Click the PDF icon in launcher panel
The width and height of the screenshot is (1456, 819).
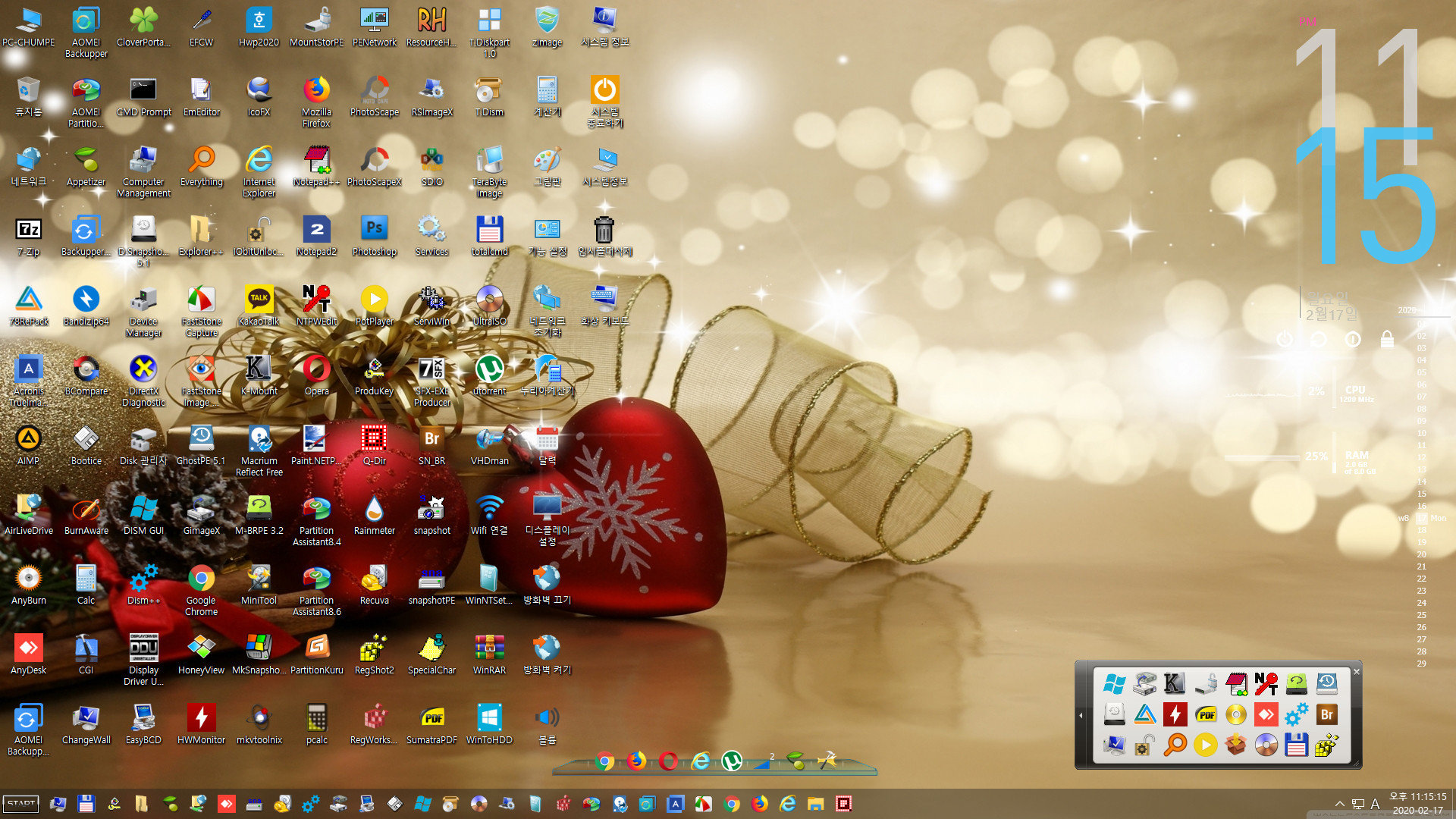tap(1205, 714)
